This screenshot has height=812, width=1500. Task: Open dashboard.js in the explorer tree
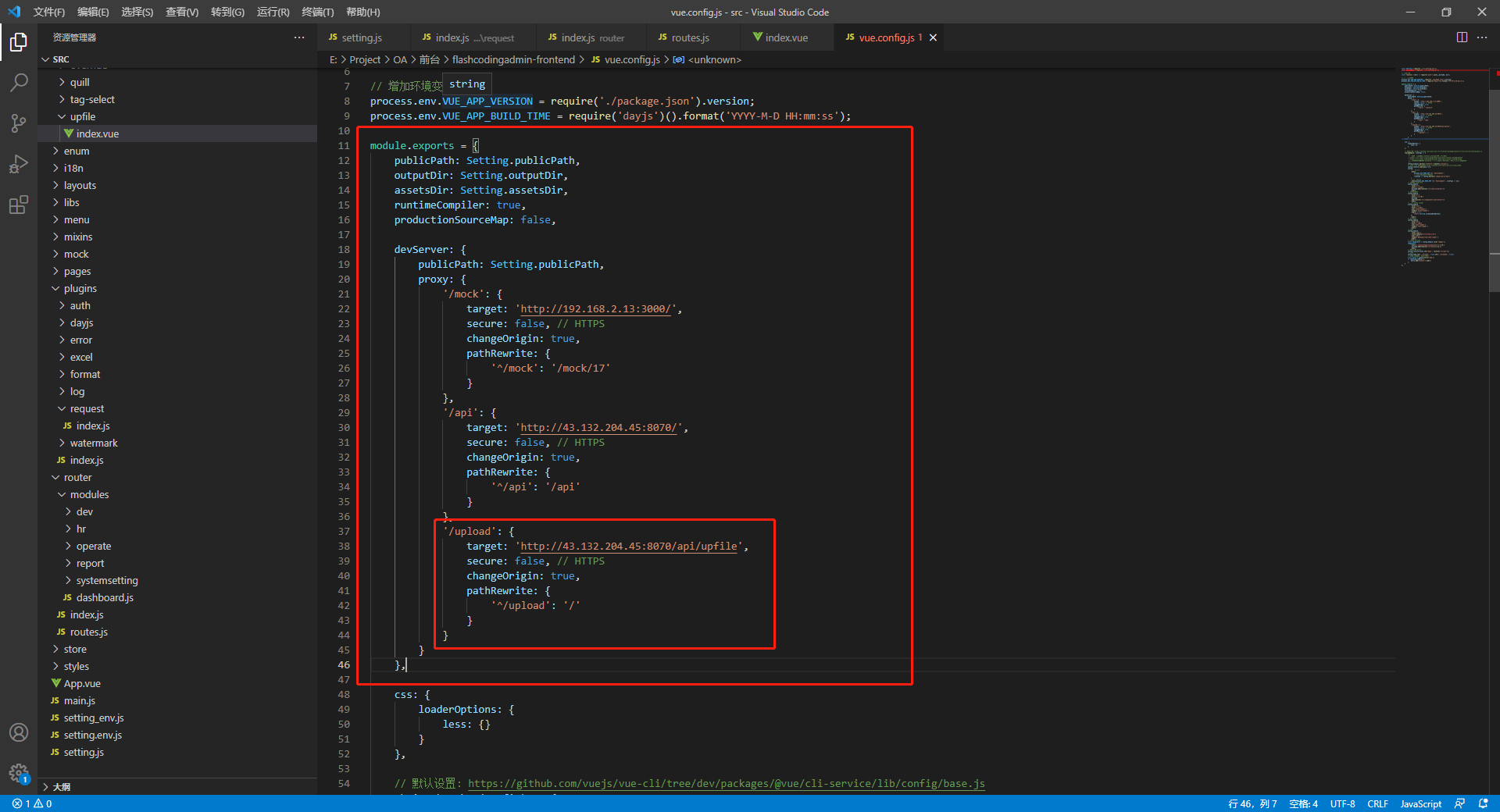tap(177, 597)
